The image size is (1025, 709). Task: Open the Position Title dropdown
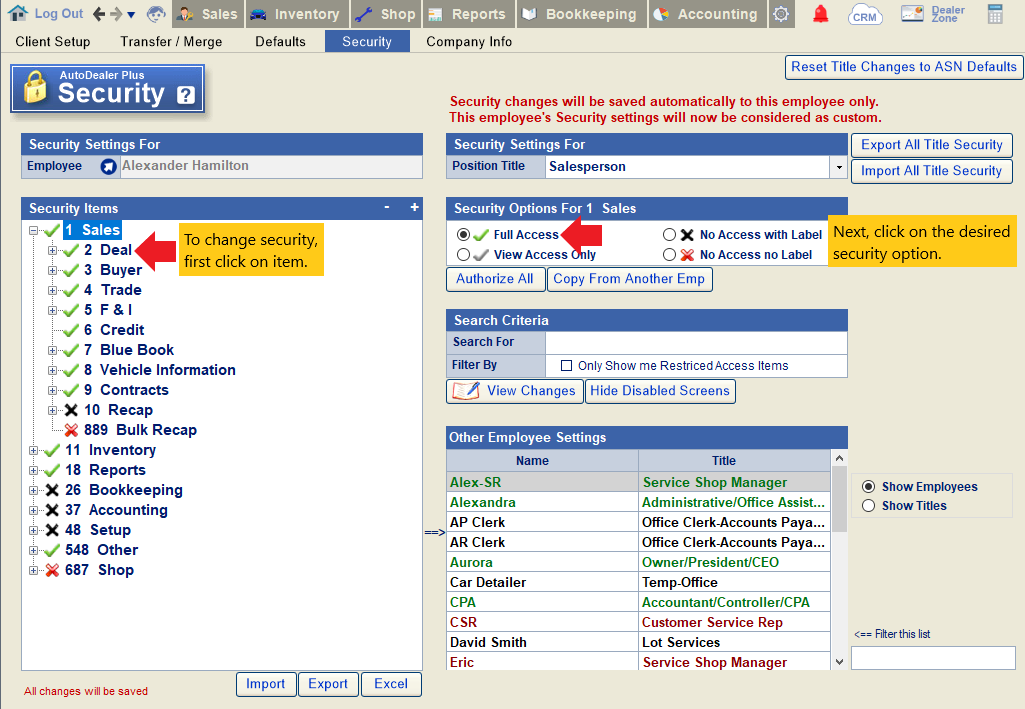(839, 167)
